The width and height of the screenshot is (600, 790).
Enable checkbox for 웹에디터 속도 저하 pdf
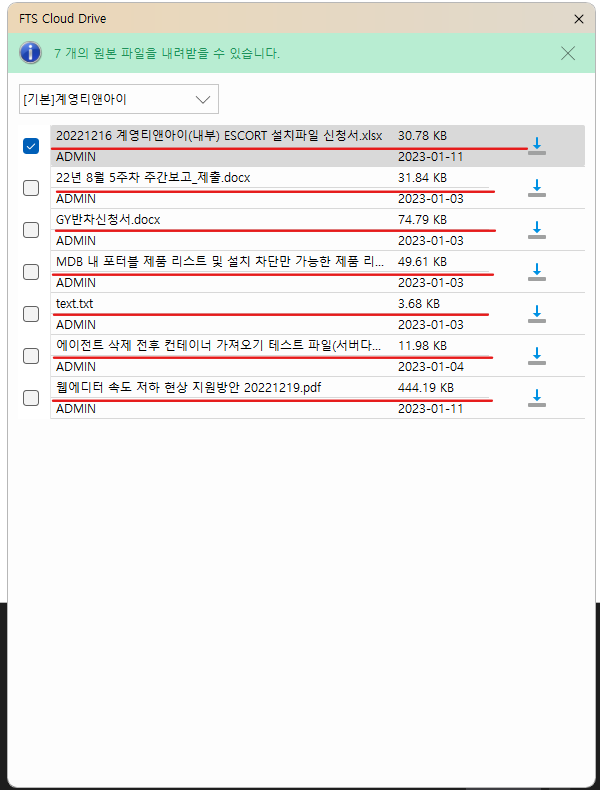point(31,398)
